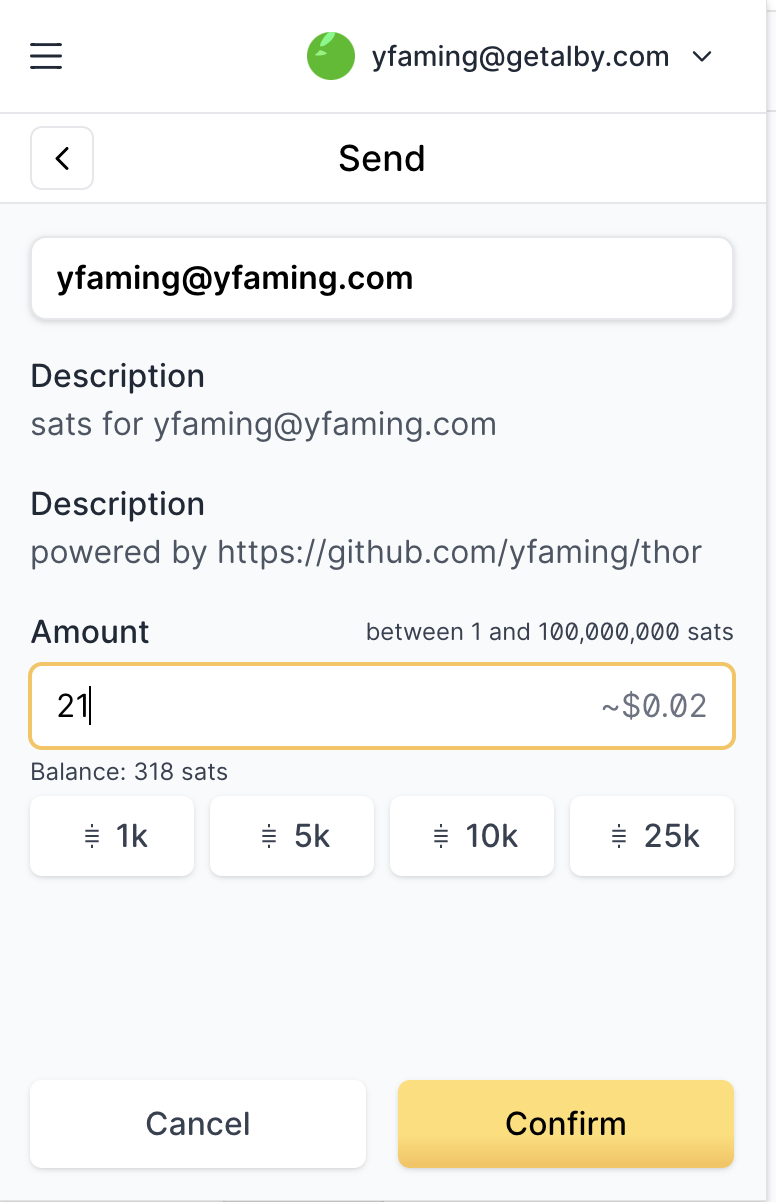The height and width of the screenshot is (1202, 776).
Task: Go back using the left arrow
Action: pyautogui.click(x=62, y=158)
